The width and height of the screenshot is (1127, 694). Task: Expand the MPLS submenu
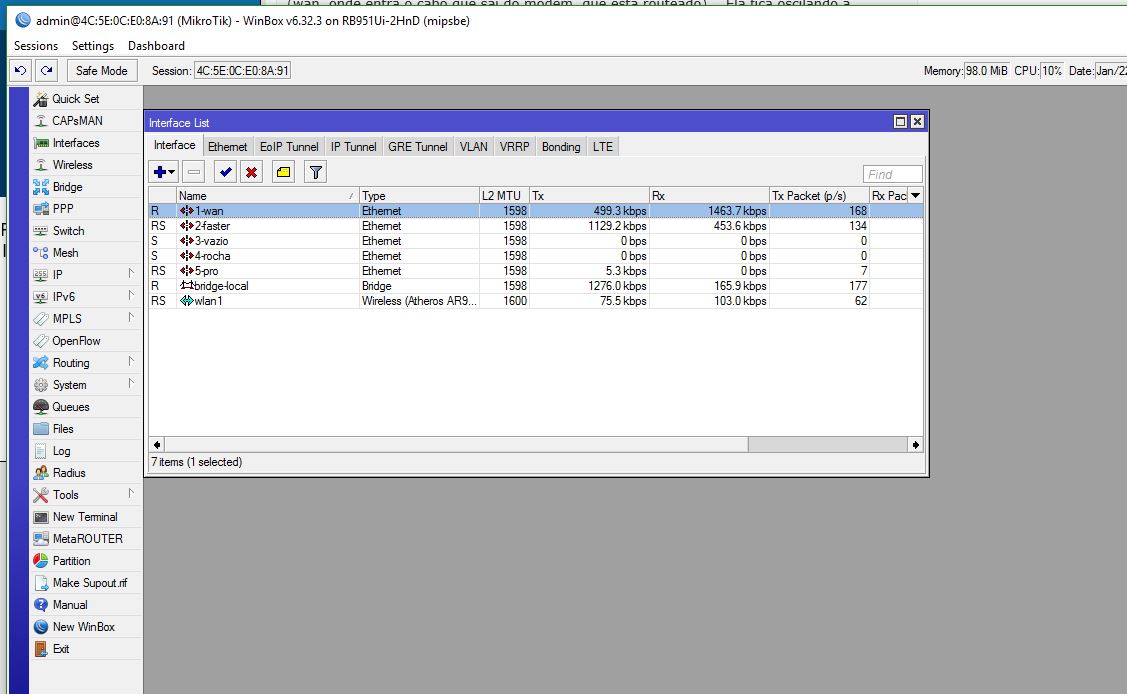pos(131,318)
